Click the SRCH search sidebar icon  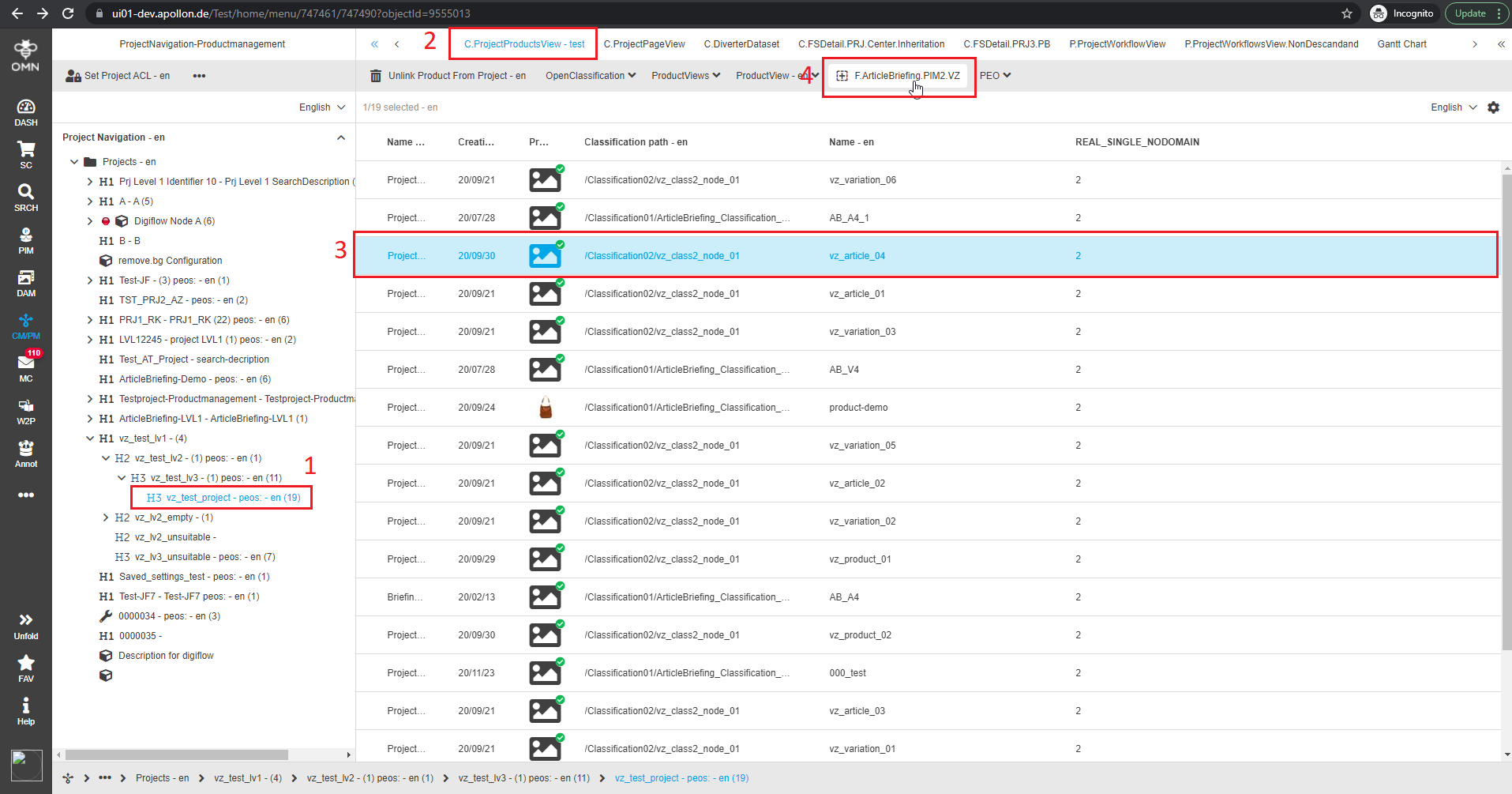pyautogui.click(x=26, y=197)
